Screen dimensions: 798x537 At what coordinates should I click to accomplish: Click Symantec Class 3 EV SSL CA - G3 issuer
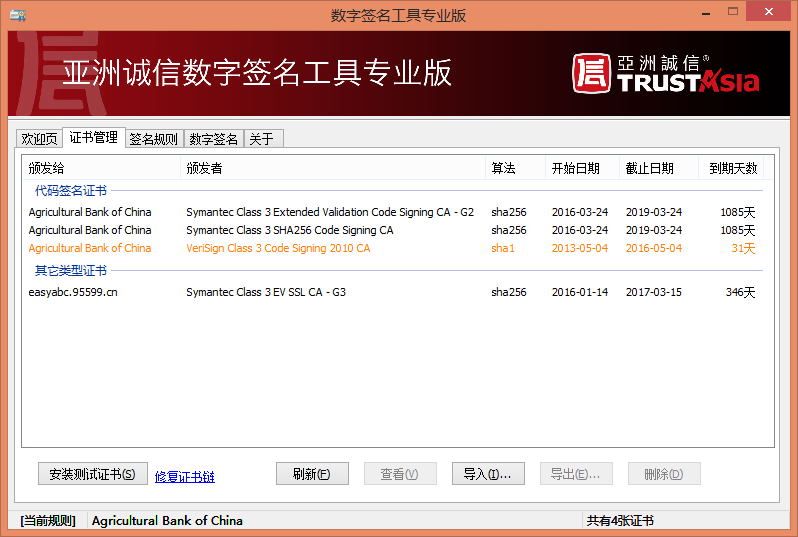pos(266,292)
